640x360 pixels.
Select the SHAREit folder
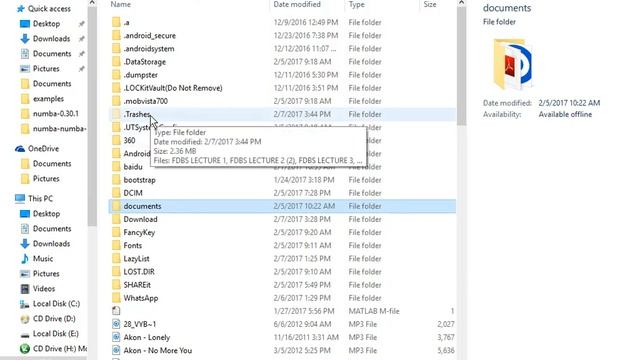click(137, 285)
